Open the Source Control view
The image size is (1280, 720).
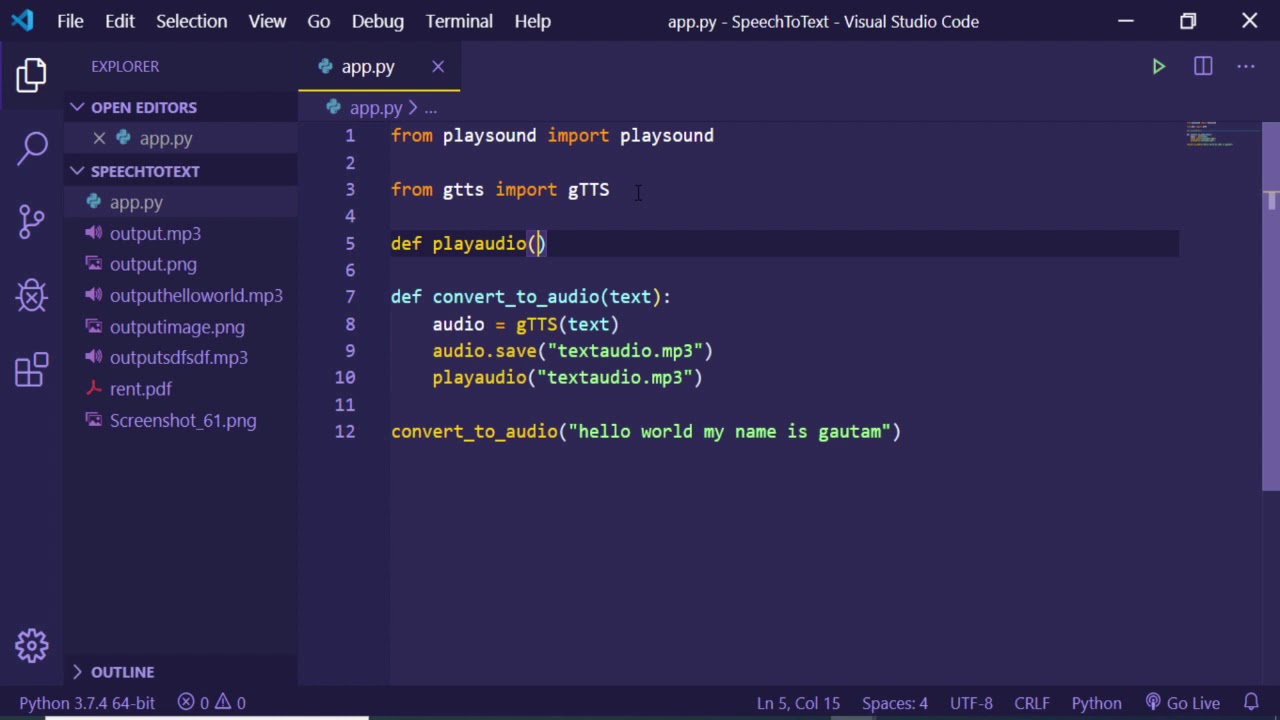coord(32,221)
